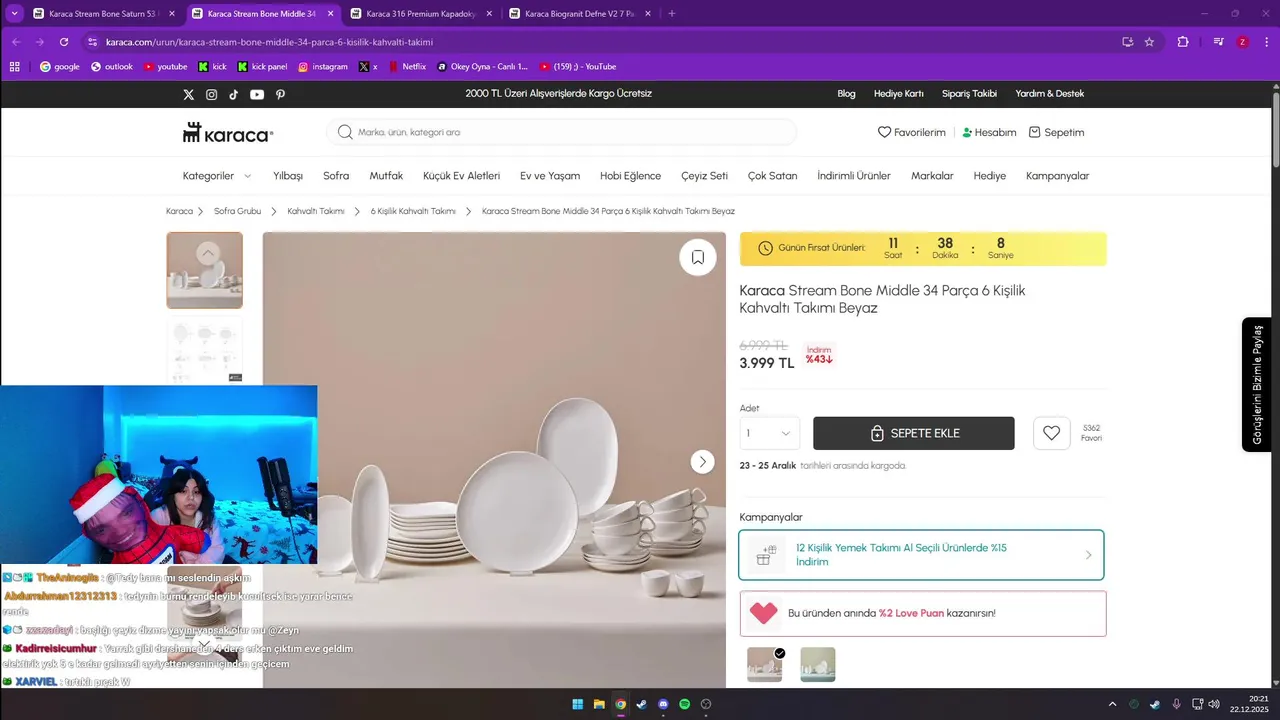Viewport: 1280px width, 720px height.
Task: Open İndirimli Ürünler menu
Action: coord(854,176)
